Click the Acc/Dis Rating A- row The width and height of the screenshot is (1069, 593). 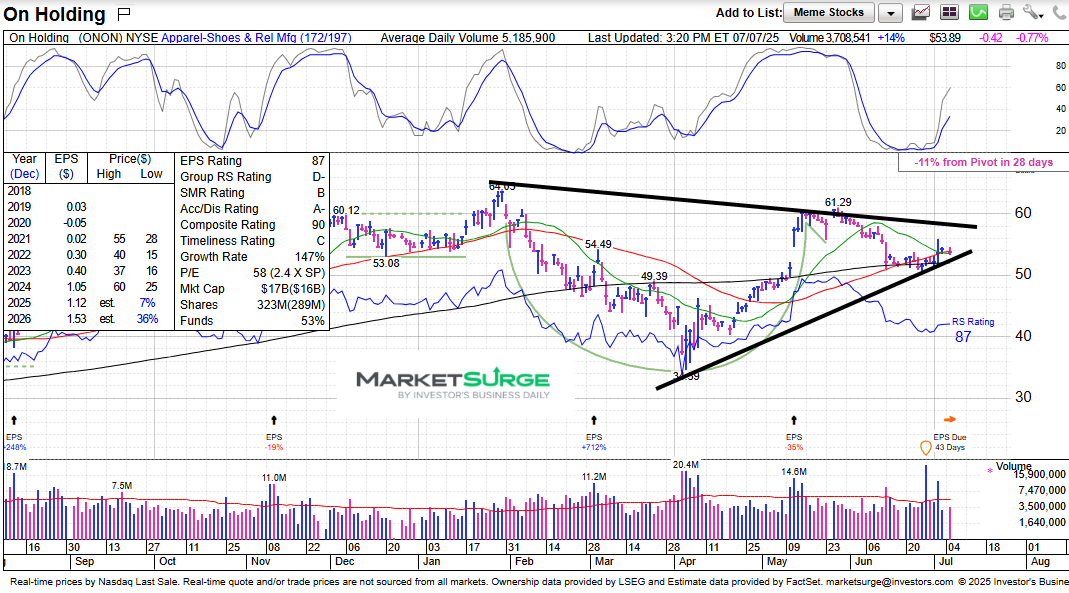pos(252,209)
